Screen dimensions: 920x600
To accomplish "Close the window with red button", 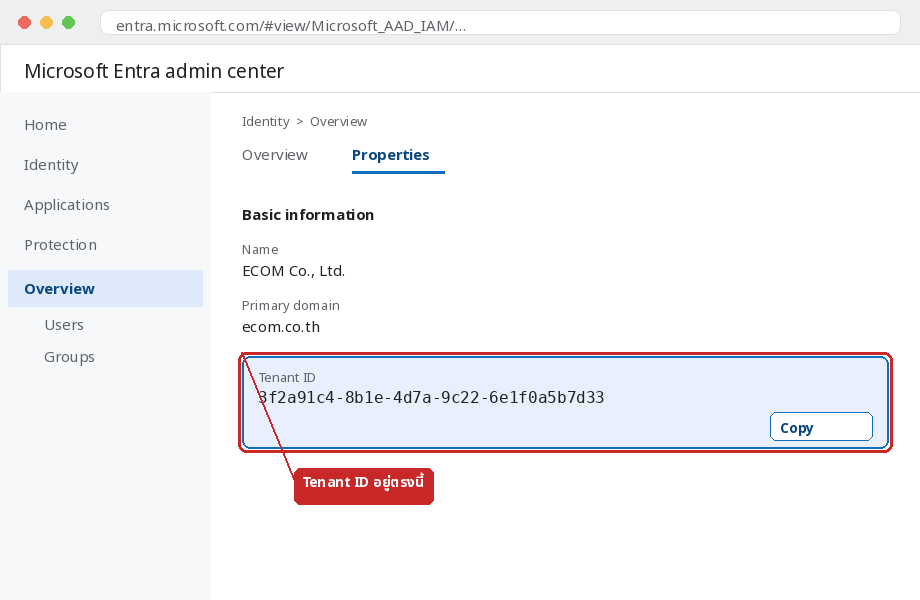I will (x=25, y=23).
